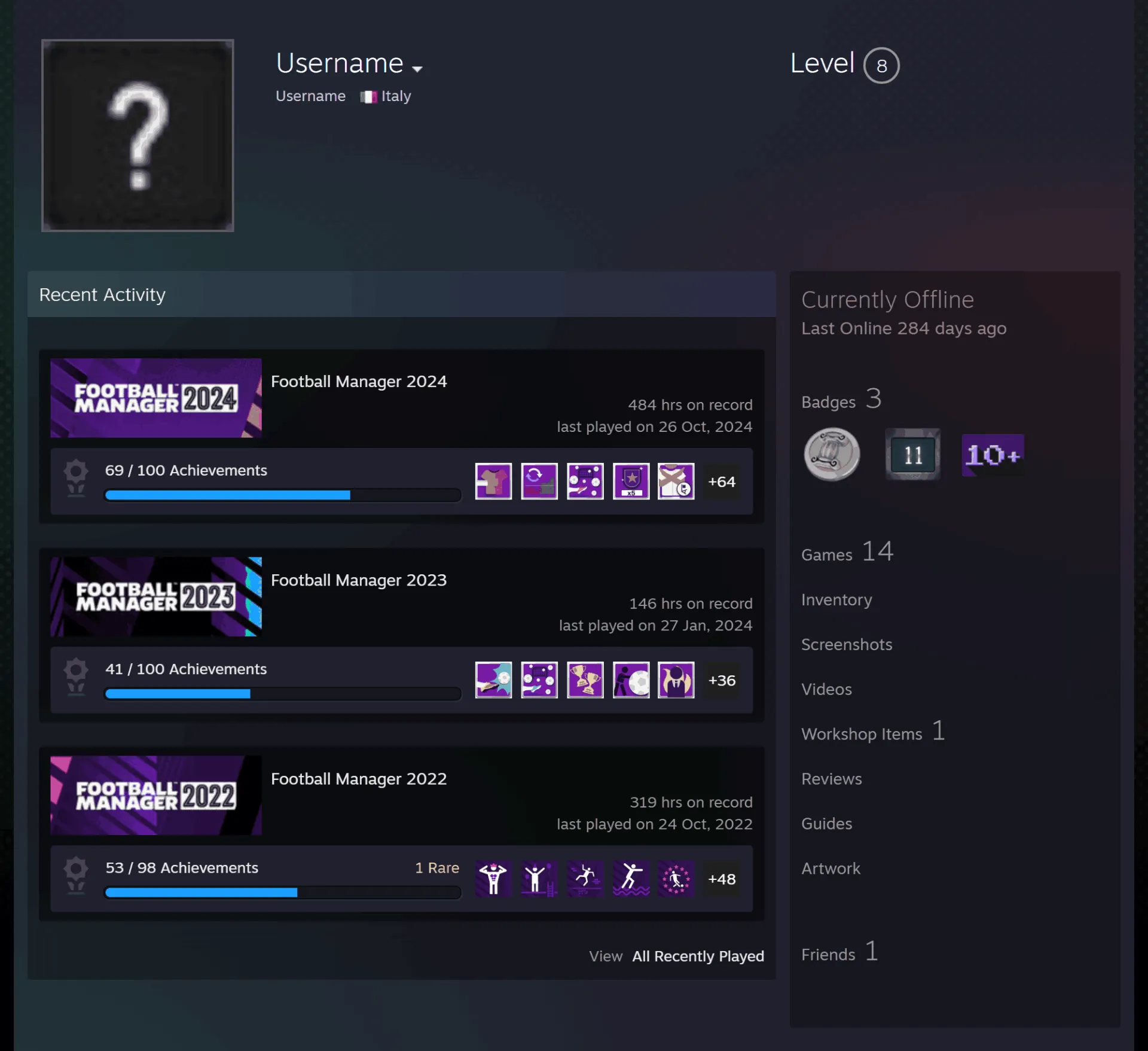The width and height of the screenshot is (1148, 1051).
Task: Open the Friends list link
Action: point(839,953)
